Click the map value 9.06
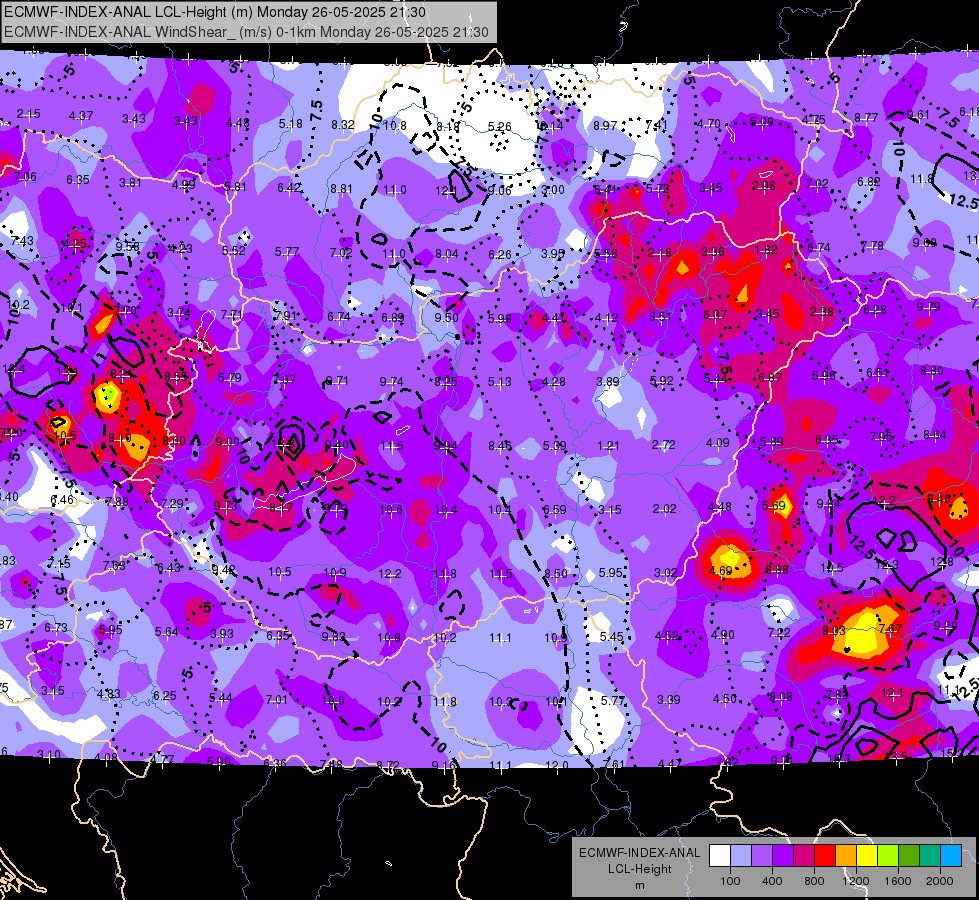979x900 pixels. click(x=500, y=190)
